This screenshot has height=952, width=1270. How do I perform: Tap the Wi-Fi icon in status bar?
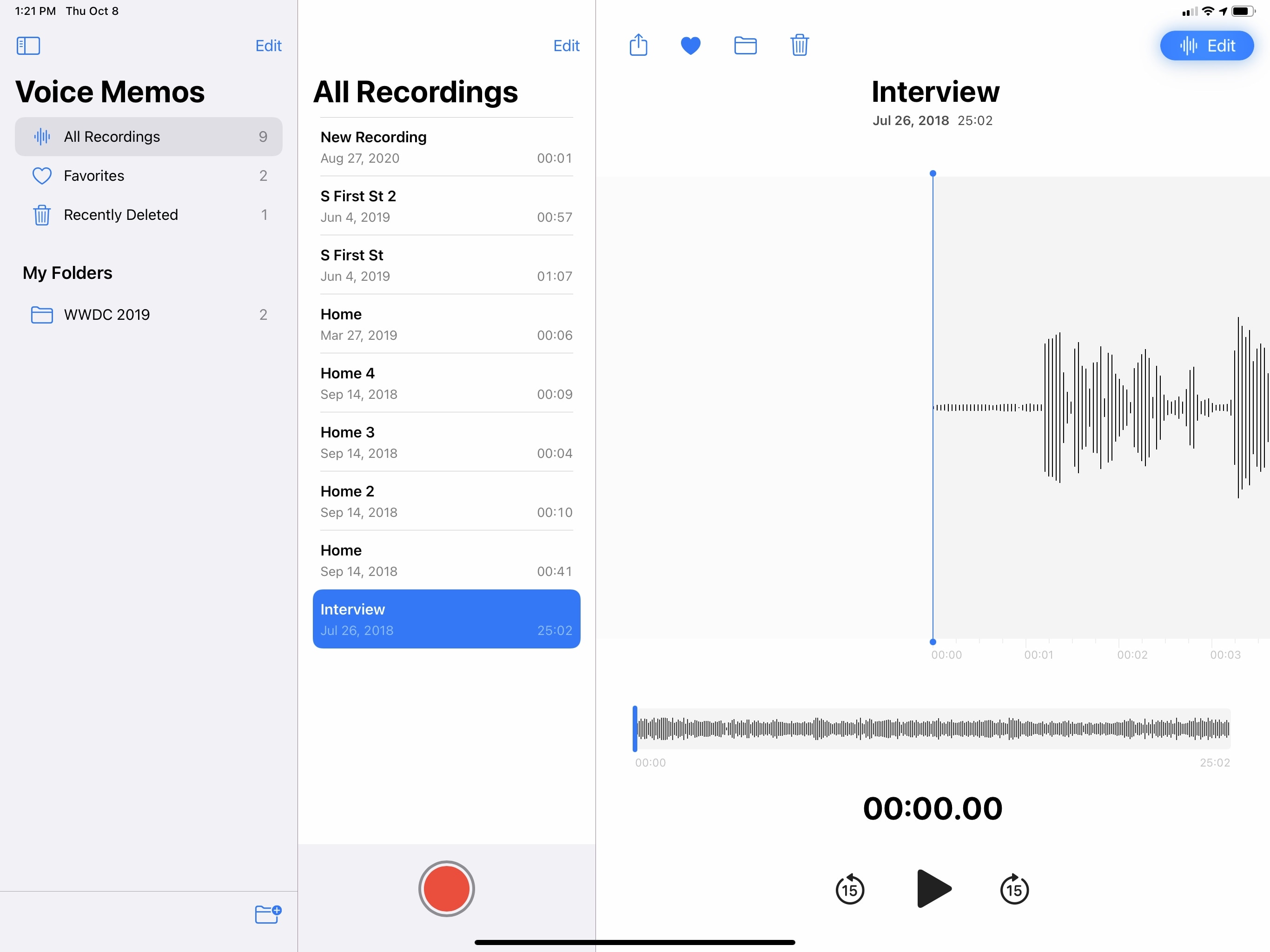click(x=1208, y=11)
